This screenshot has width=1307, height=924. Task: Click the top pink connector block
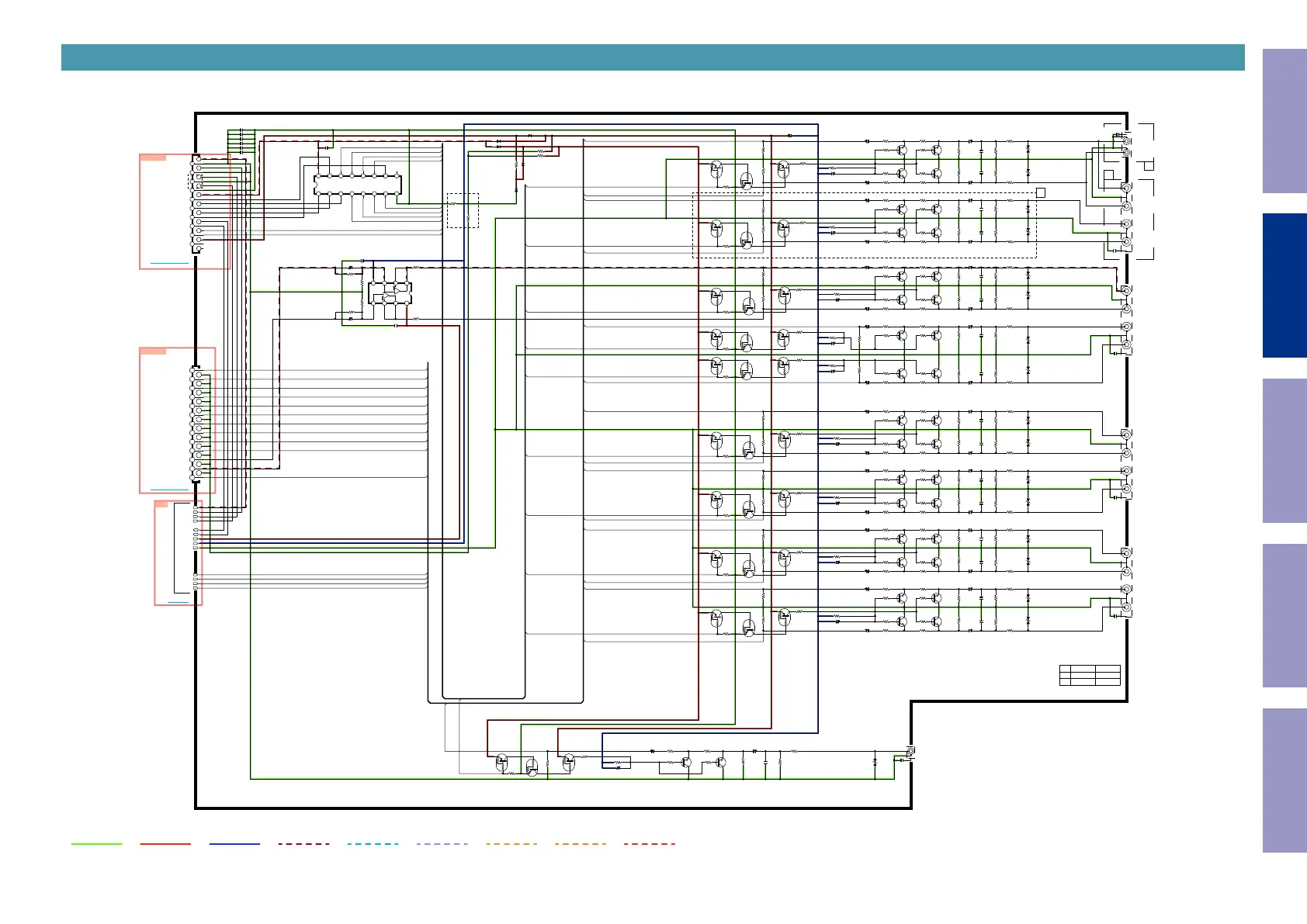185,212
